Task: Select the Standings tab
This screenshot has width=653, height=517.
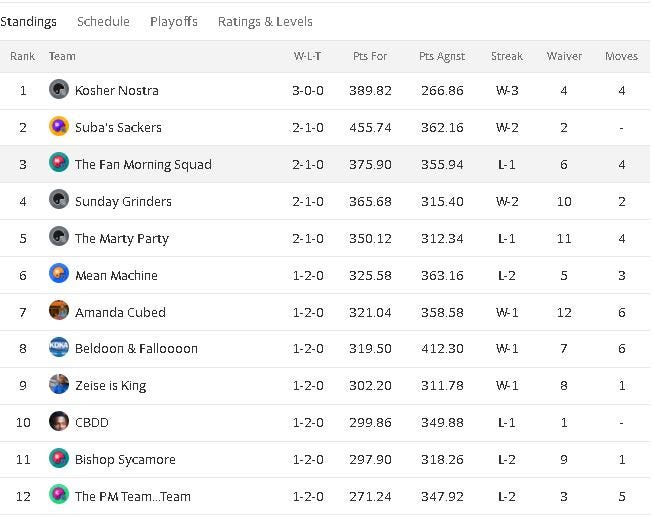Action: pos(28,22)
